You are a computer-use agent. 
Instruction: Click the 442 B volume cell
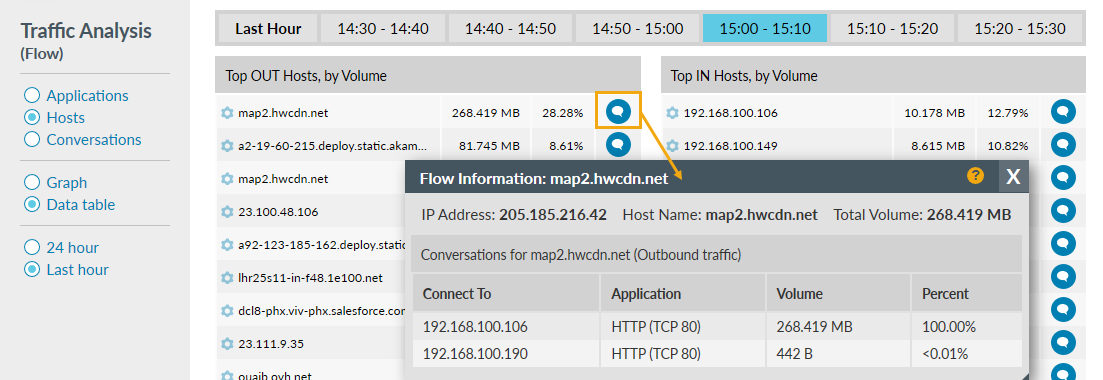pos(794,354)
